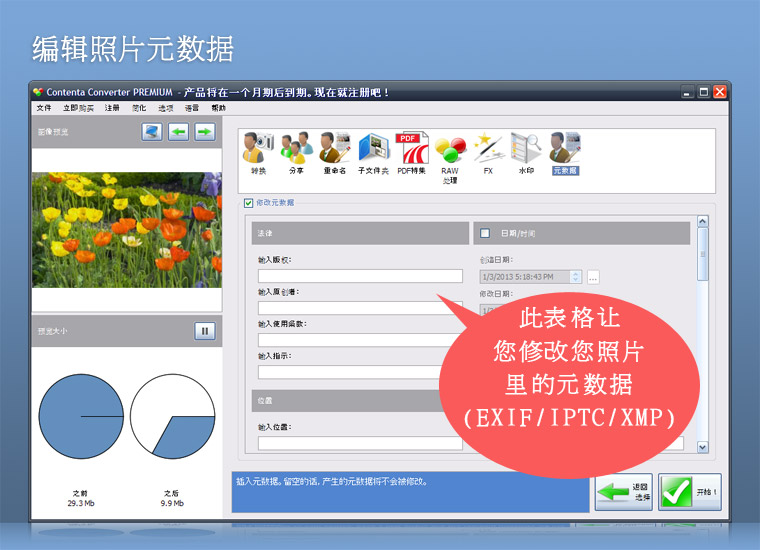The image size is (760, 550).
Task: Minimize the Contenta Converter window
Action: (x=687, y=92)
